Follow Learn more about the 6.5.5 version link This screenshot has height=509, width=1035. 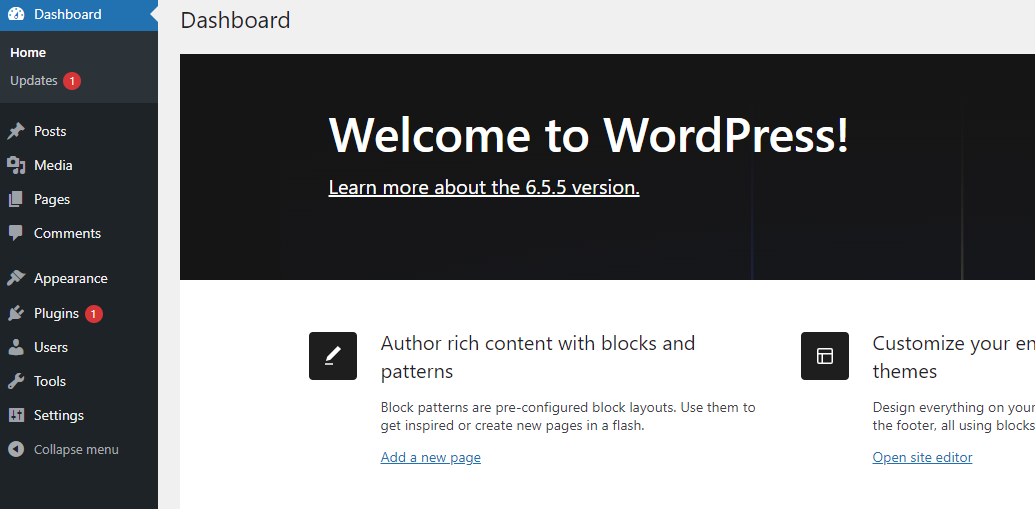484,187
